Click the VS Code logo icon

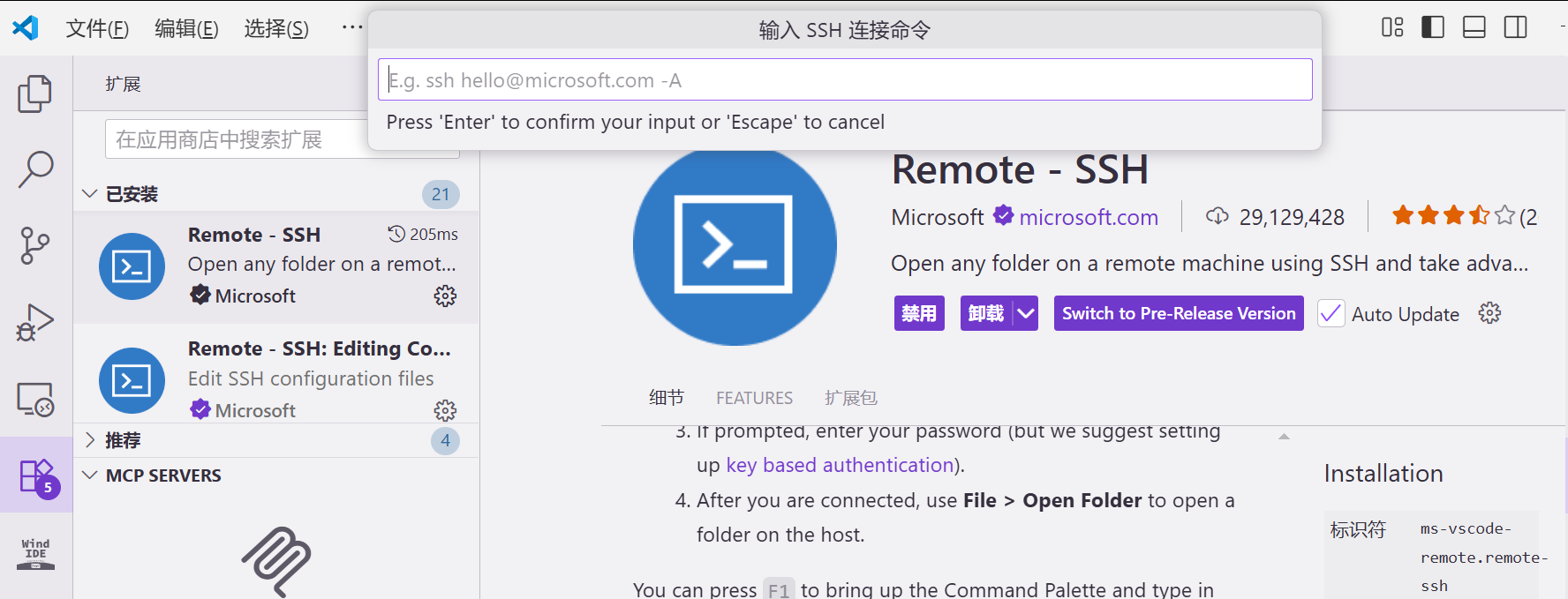(x=26, y=28)
